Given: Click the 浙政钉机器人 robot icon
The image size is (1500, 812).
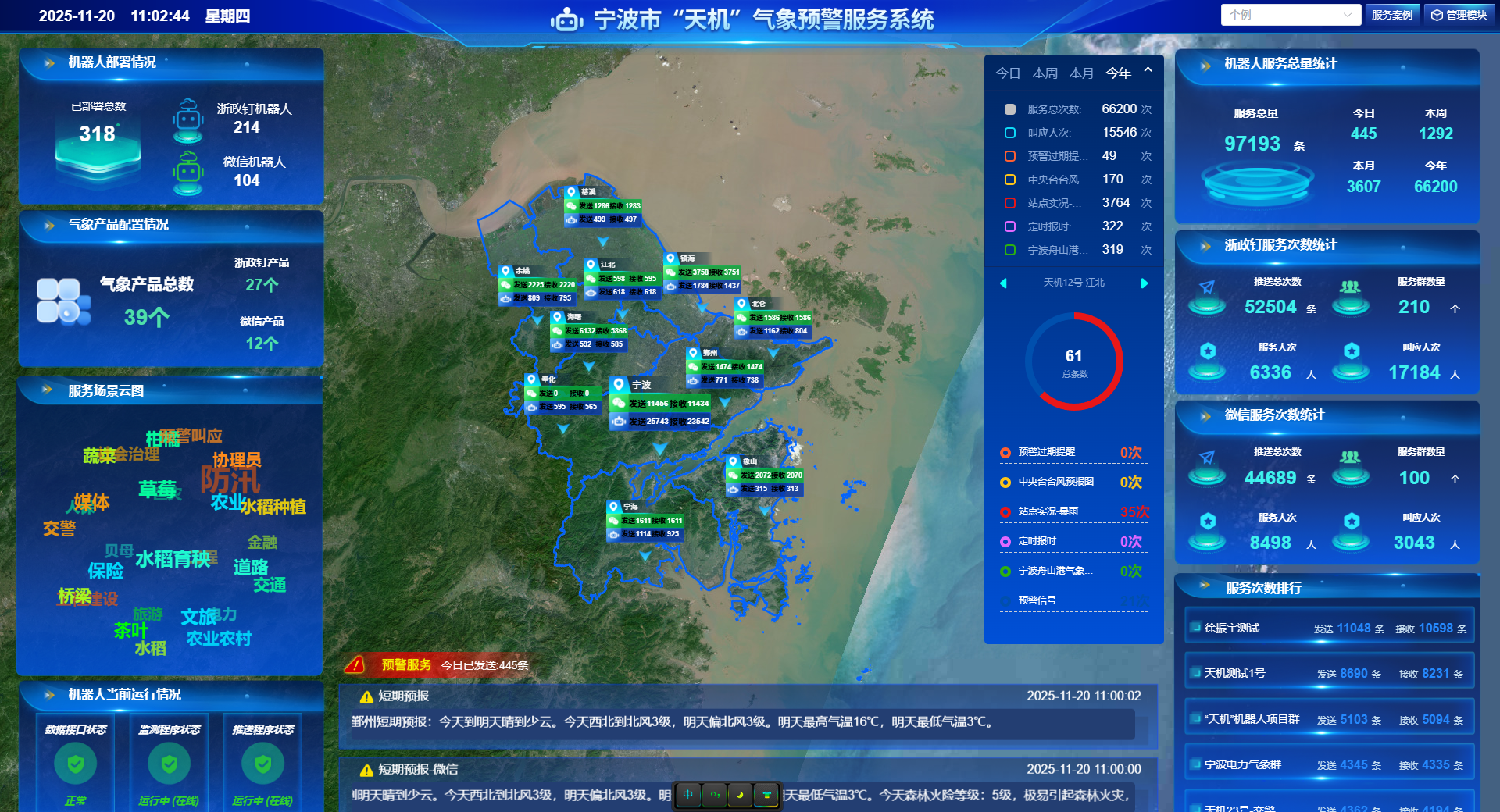Looking at the screenshot, I should coord(188,119).
